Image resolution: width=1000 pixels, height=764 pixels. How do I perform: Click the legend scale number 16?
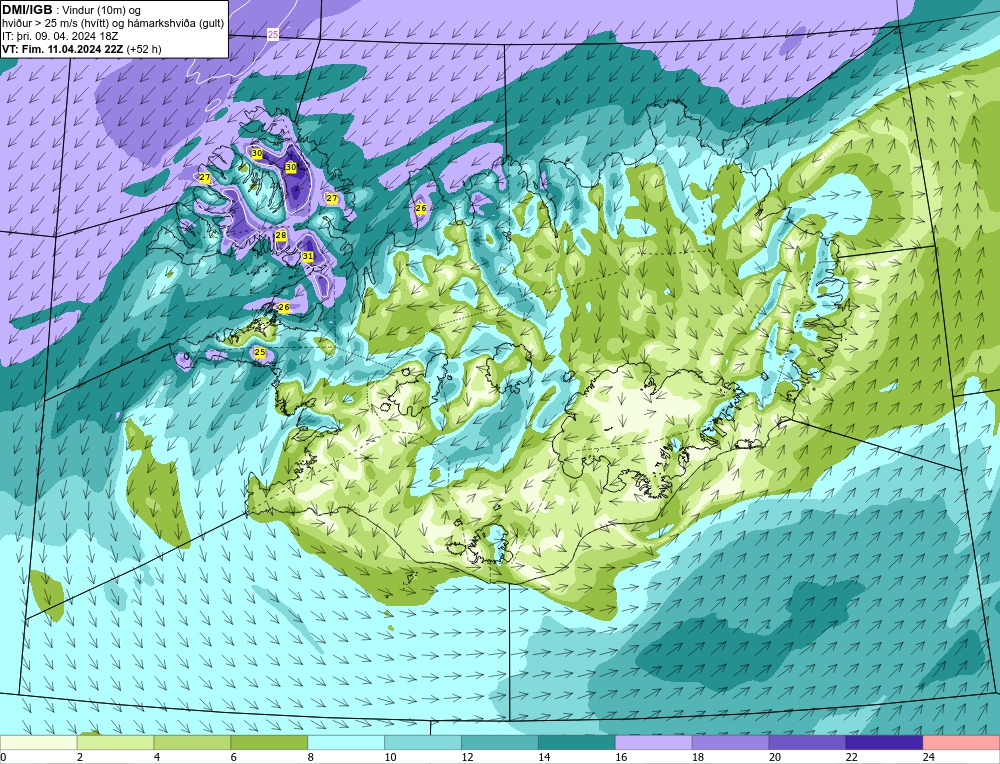tap(621, 757)
